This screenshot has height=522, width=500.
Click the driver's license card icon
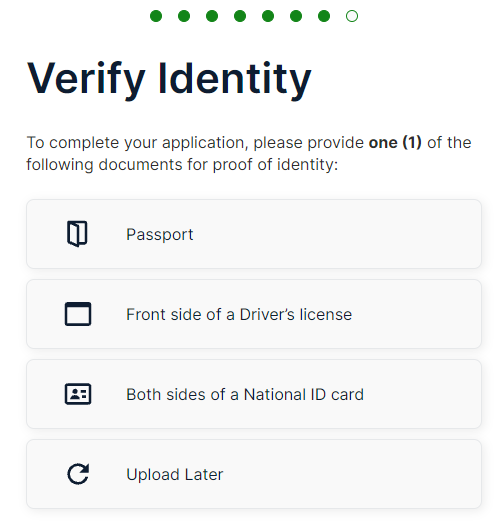(78, 314)
